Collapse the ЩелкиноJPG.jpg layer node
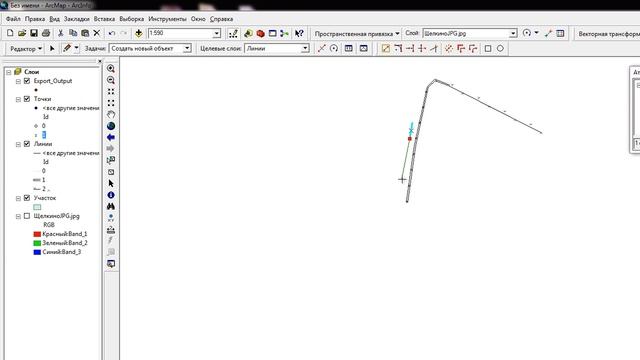The width and height of the screenshot is (640, 360). coord(18,216)
